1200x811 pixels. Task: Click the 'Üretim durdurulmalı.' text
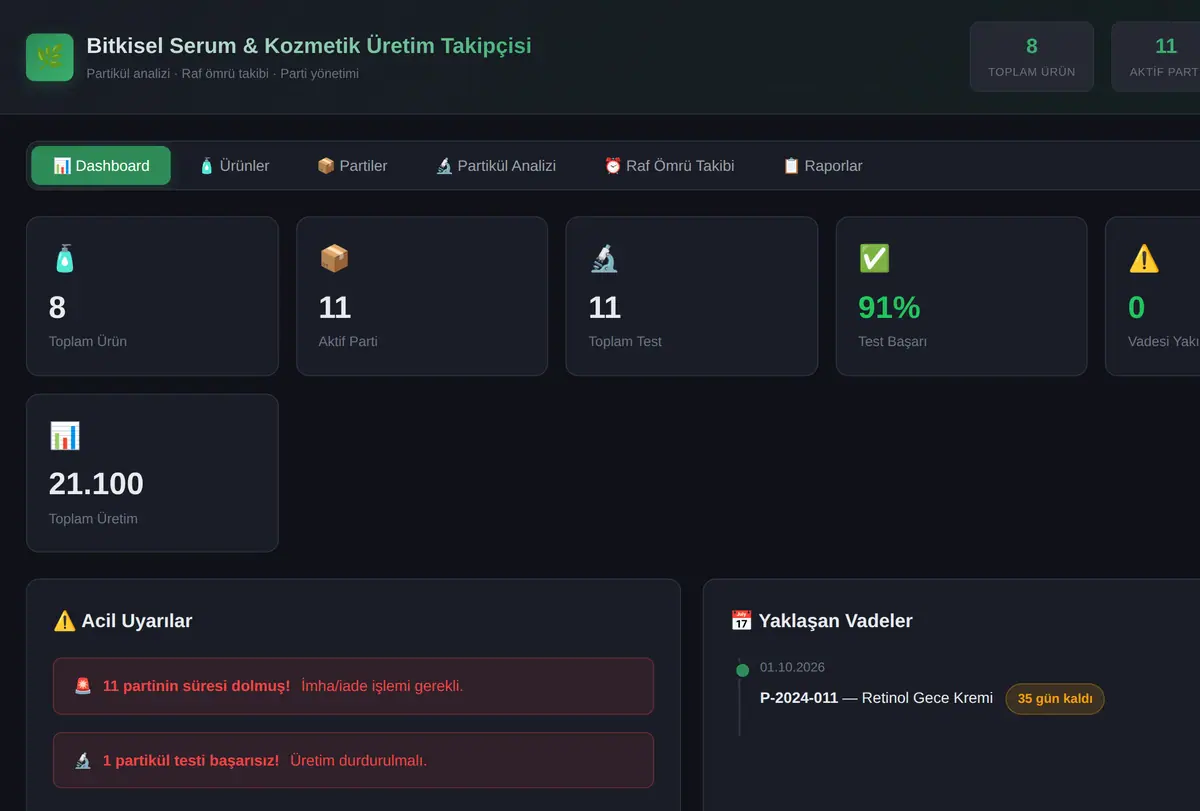coord(358,760)
